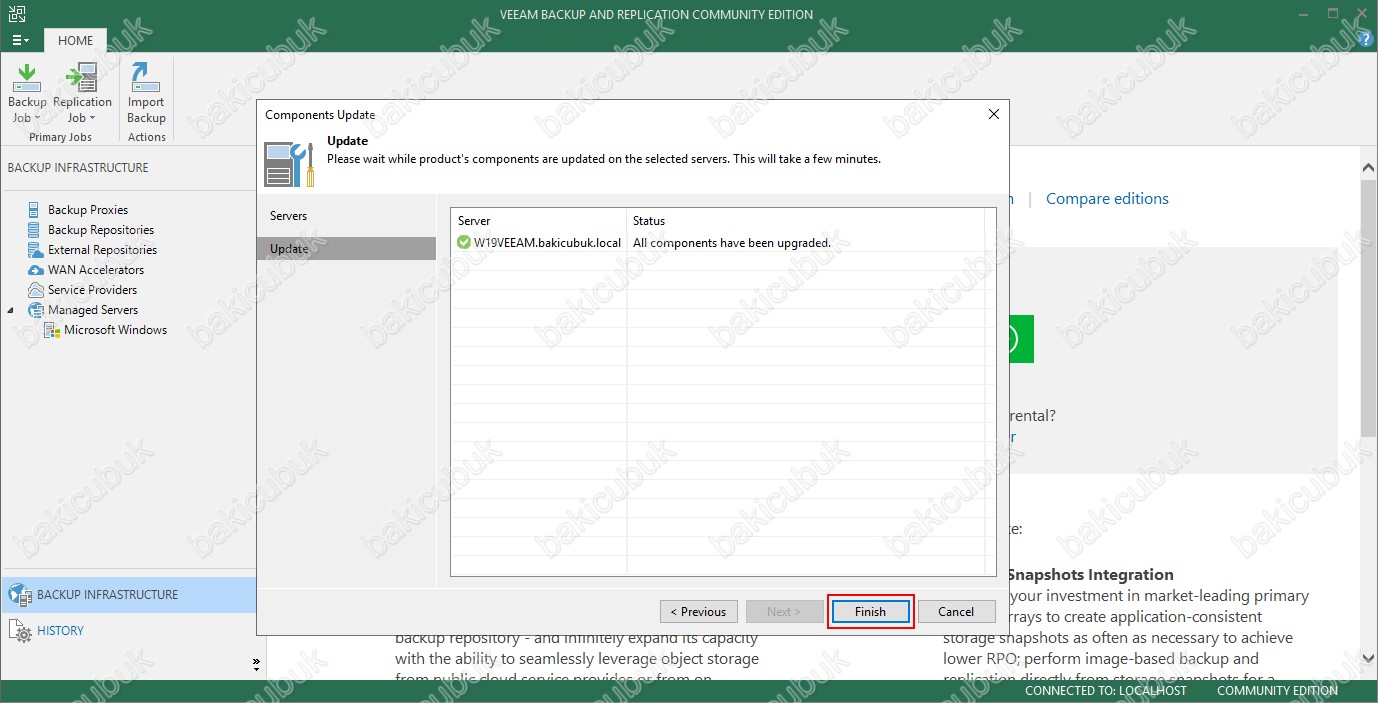Select the Servers wizard step
1378x703 pixels.
coord(346,216)
